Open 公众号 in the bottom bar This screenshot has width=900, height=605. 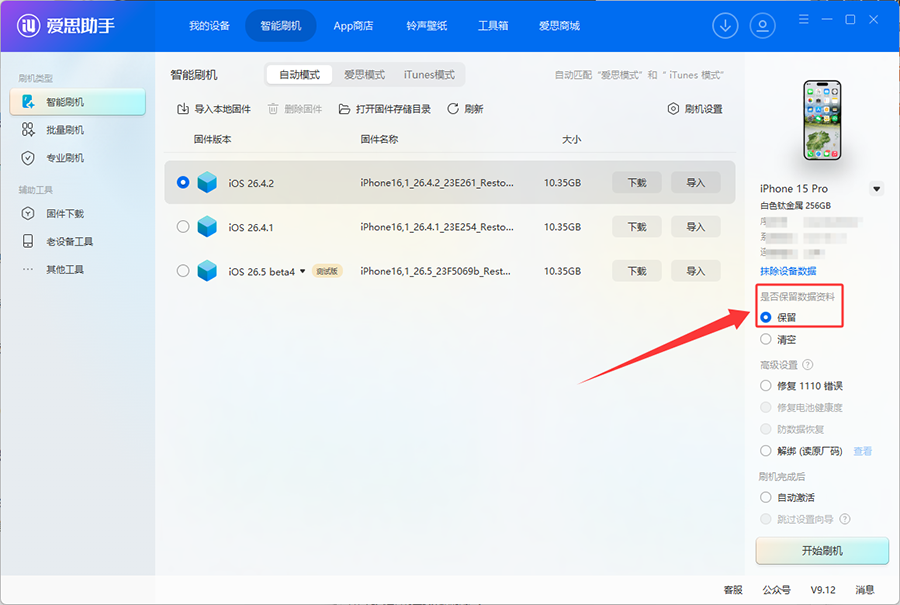776,590
